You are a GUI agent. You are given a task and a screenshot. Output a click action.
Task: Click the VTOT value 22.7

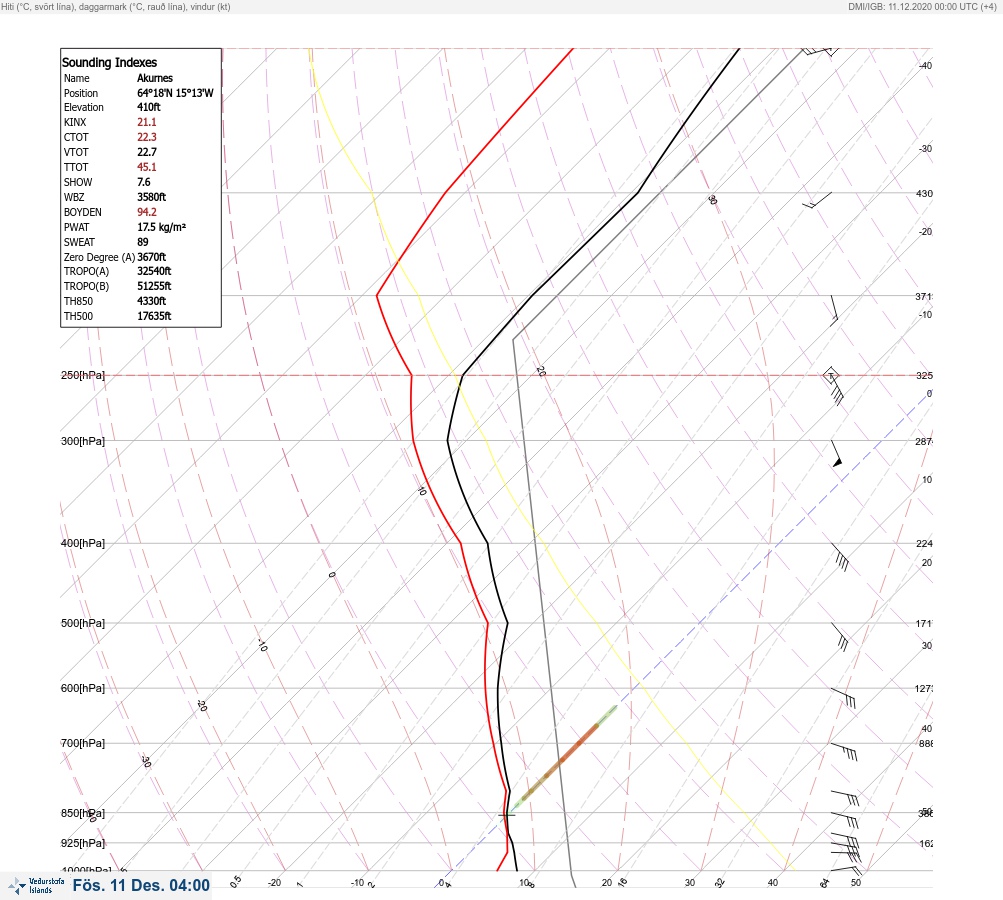(x=146, y=152)
